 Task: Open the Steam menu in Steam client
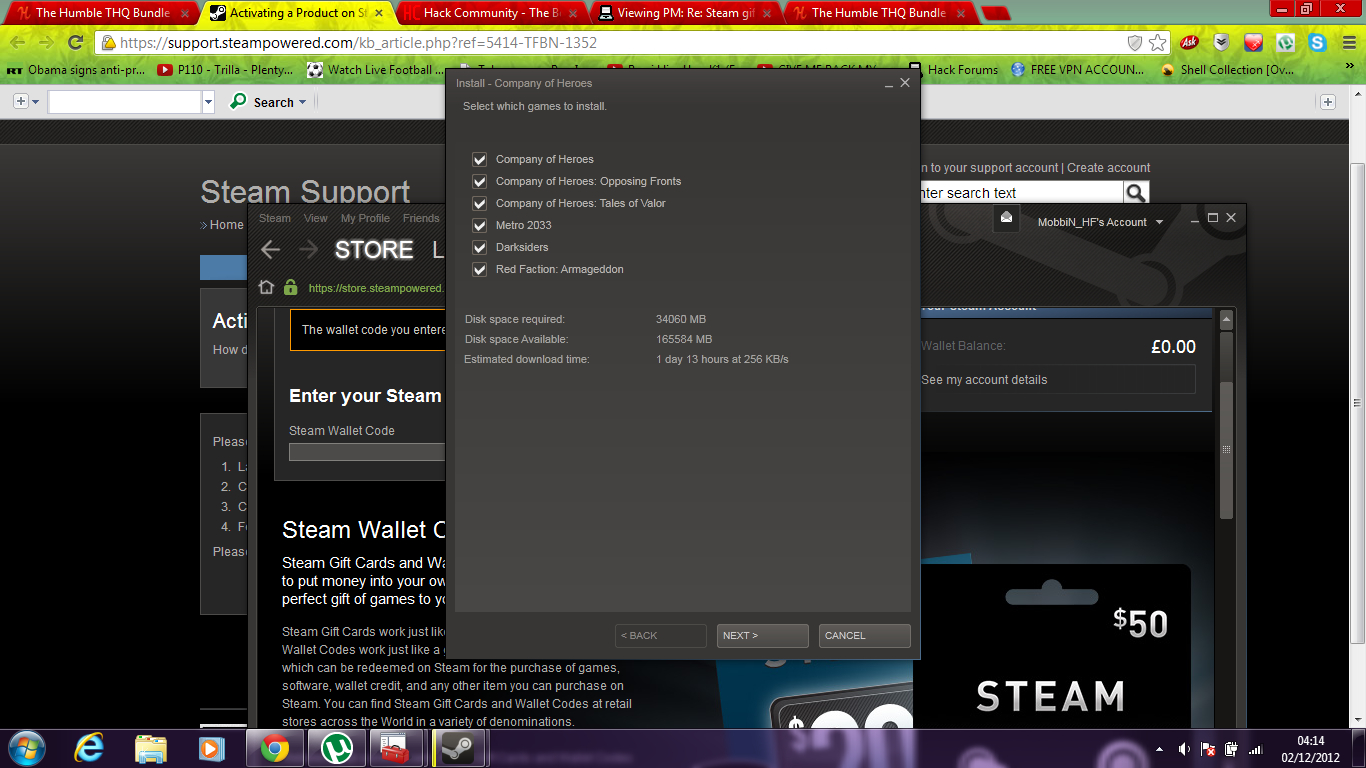point(275,218)
